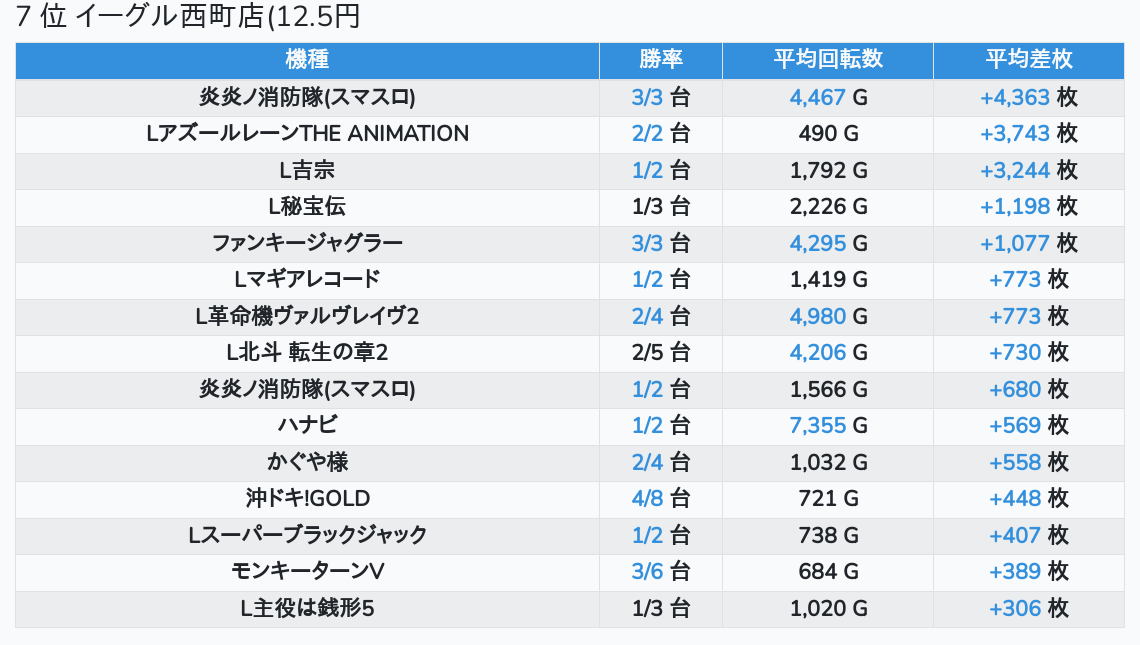Image resolution: width=1140 pixels, height=645 pixels.
Task: Select the Lマギアレコード machine name
Action: tap(307, 279)
